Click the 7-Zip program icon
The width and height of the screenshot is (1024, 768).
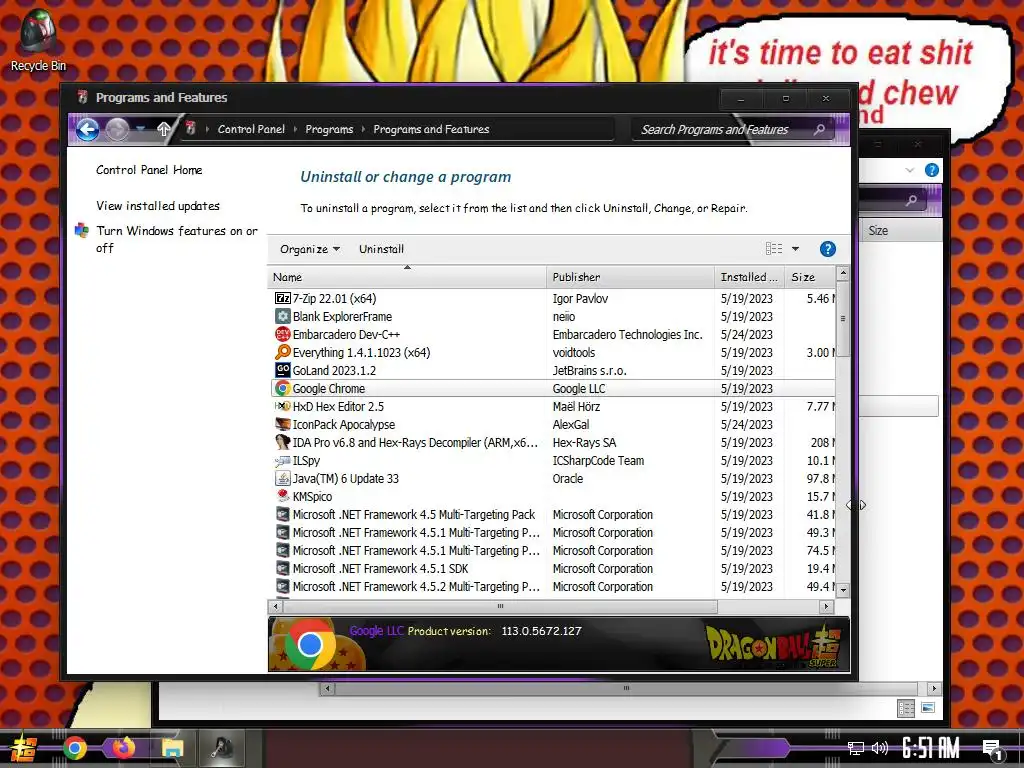tap(282, 298)
